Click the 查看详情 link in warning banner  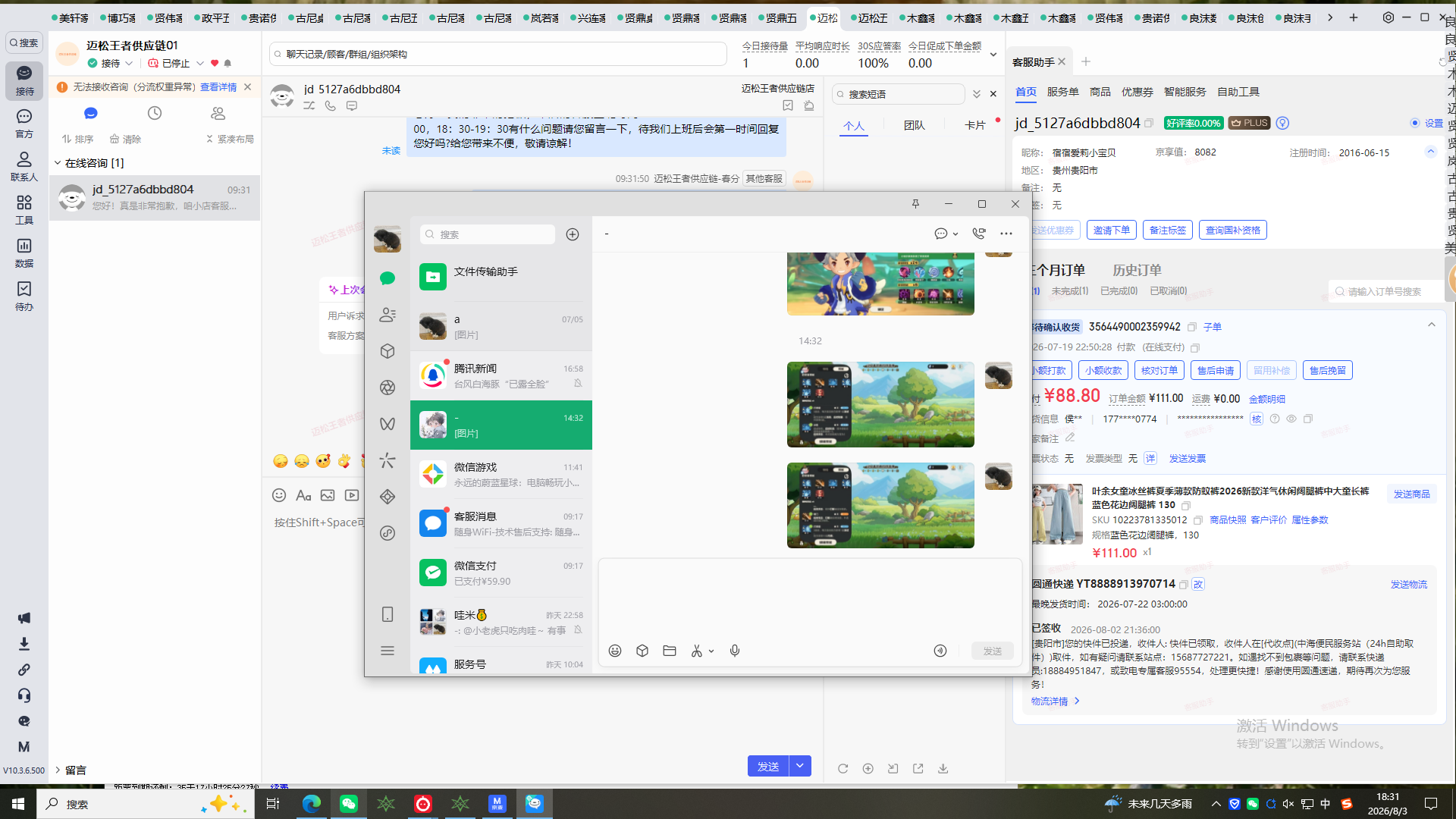click(218, 87)
